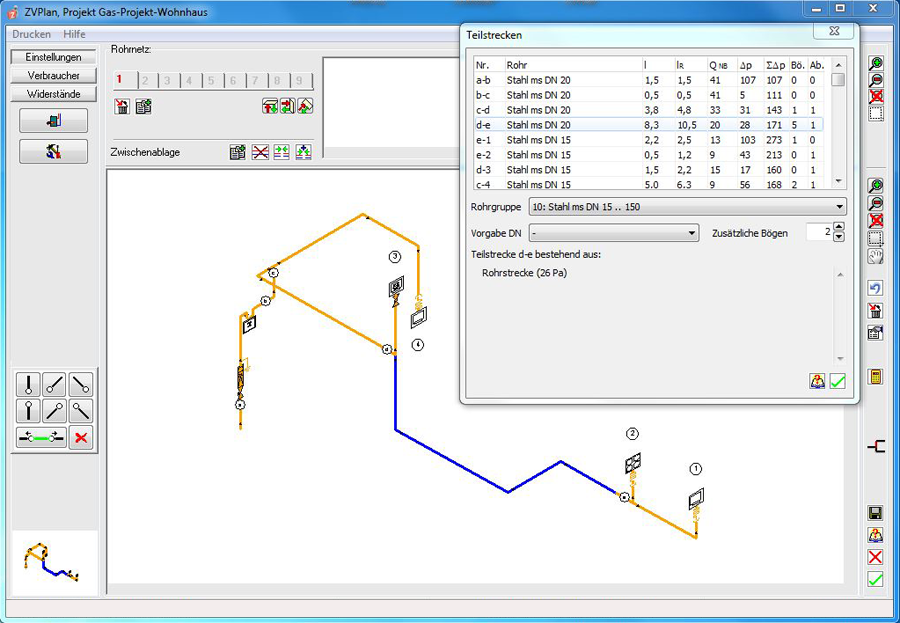Image resolution: width=900 pixels, height=623 pixels.
Task: Confirm Teilstrecken dialog with green checkmark
Action: 838,381
